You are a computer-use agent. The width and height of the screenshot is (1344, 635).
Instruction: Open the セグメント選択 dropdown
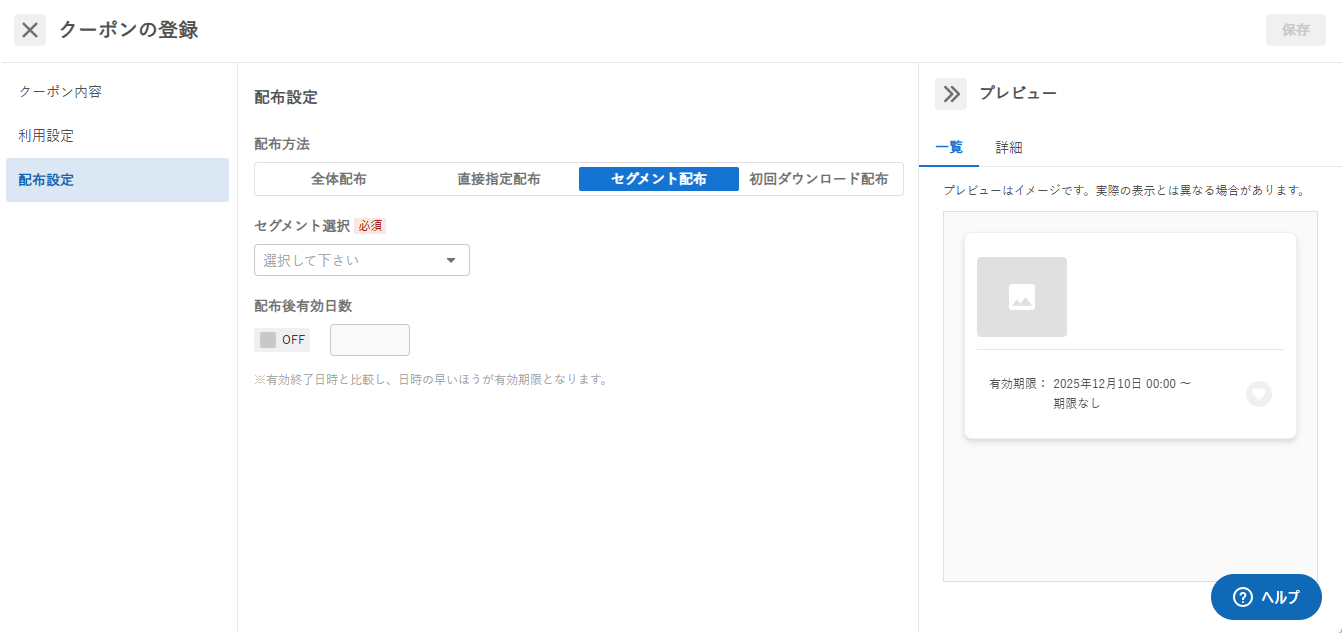pyautogui.click(x=362, y=260)
